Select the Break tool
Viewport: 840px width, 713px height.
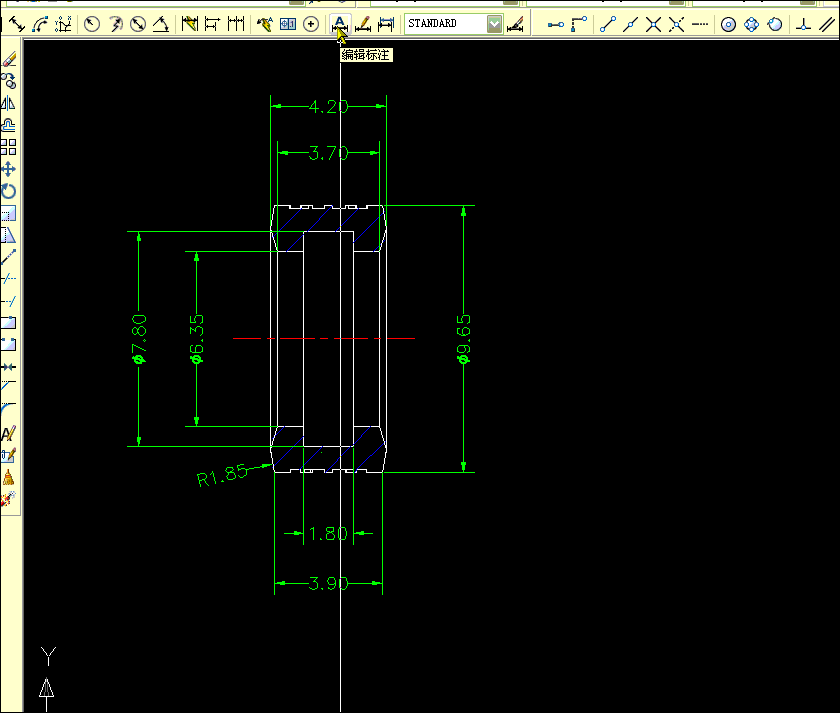[x=9, y=345]
